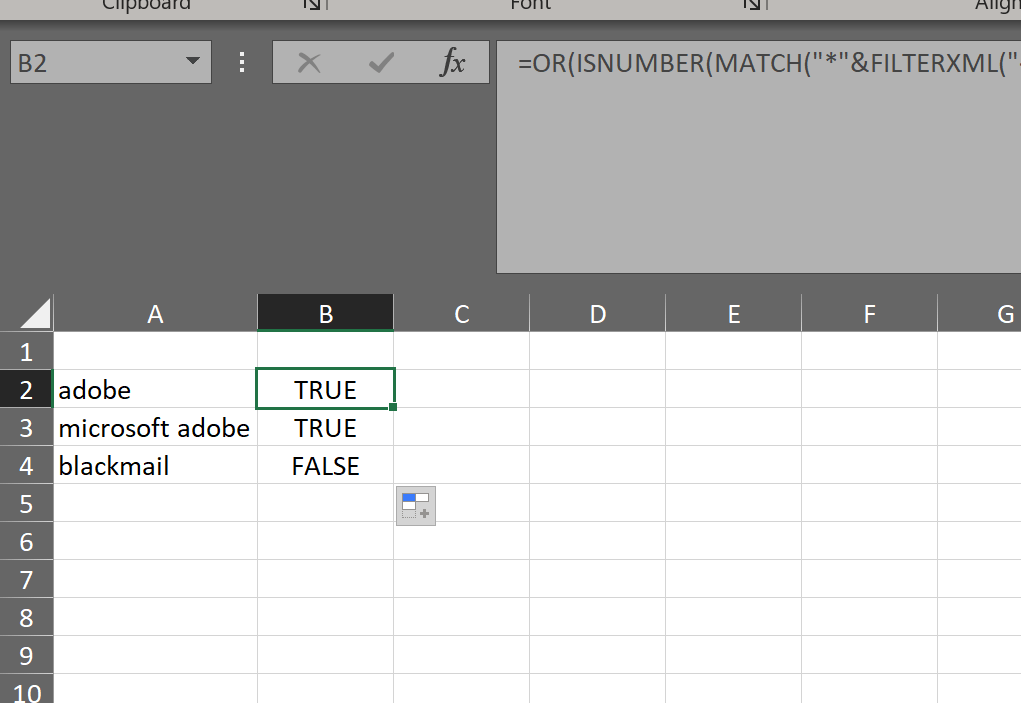Open Clipboard group dialog launcher

(315, 5)
